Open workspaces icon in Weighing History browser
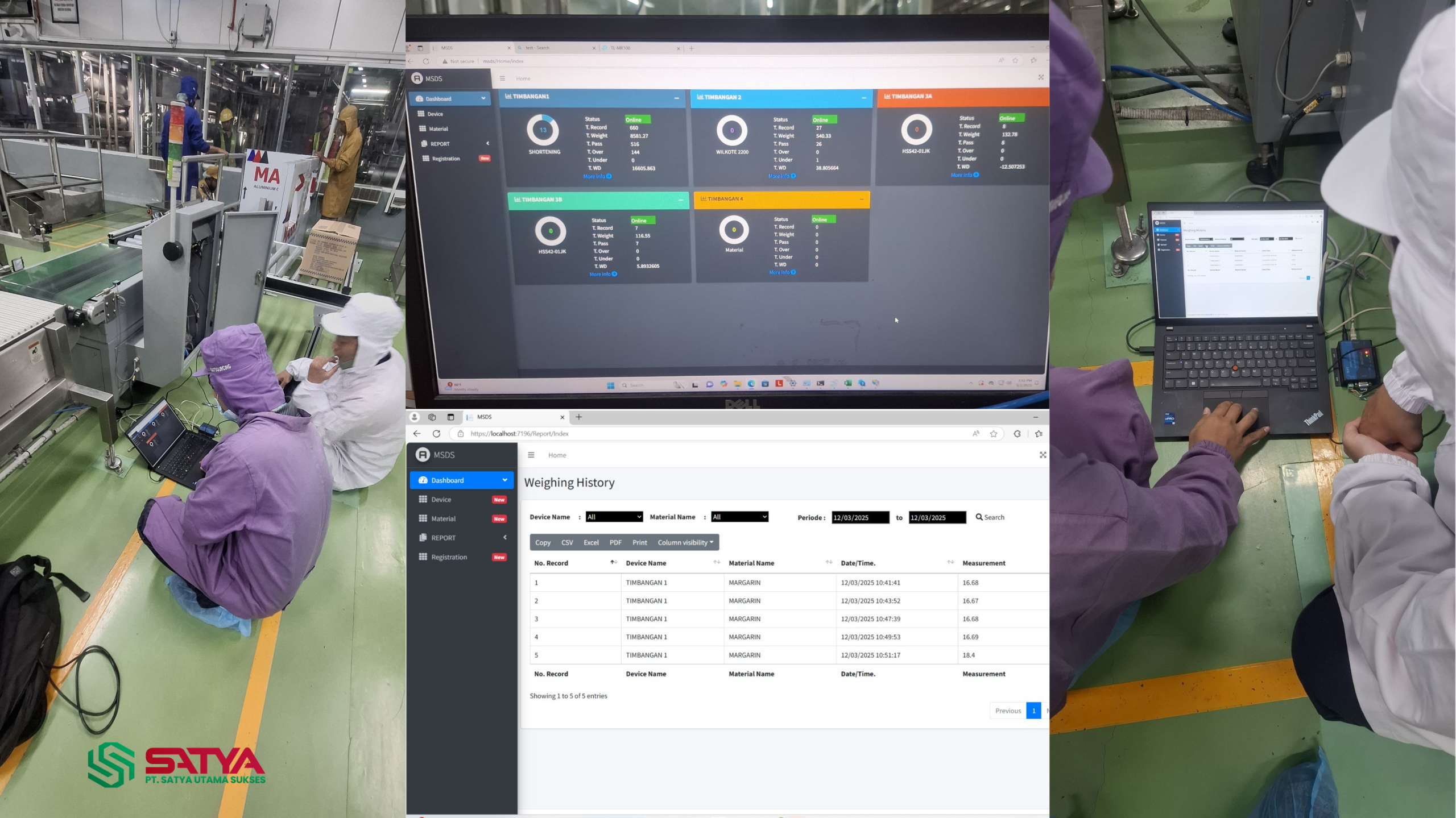The image size is (1456, 818). pyautogui.click(x=432, y=417)
